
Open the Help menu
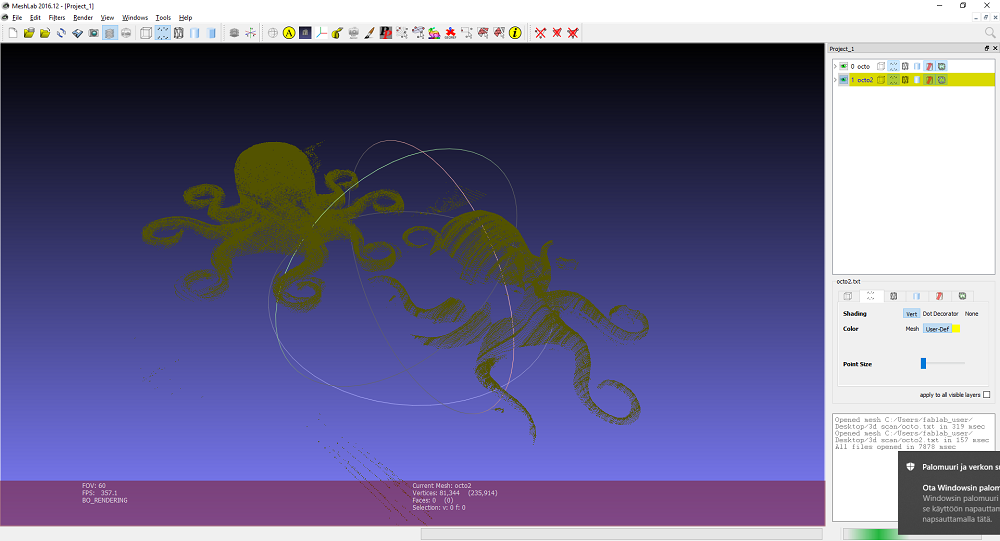tap(185, 18)
